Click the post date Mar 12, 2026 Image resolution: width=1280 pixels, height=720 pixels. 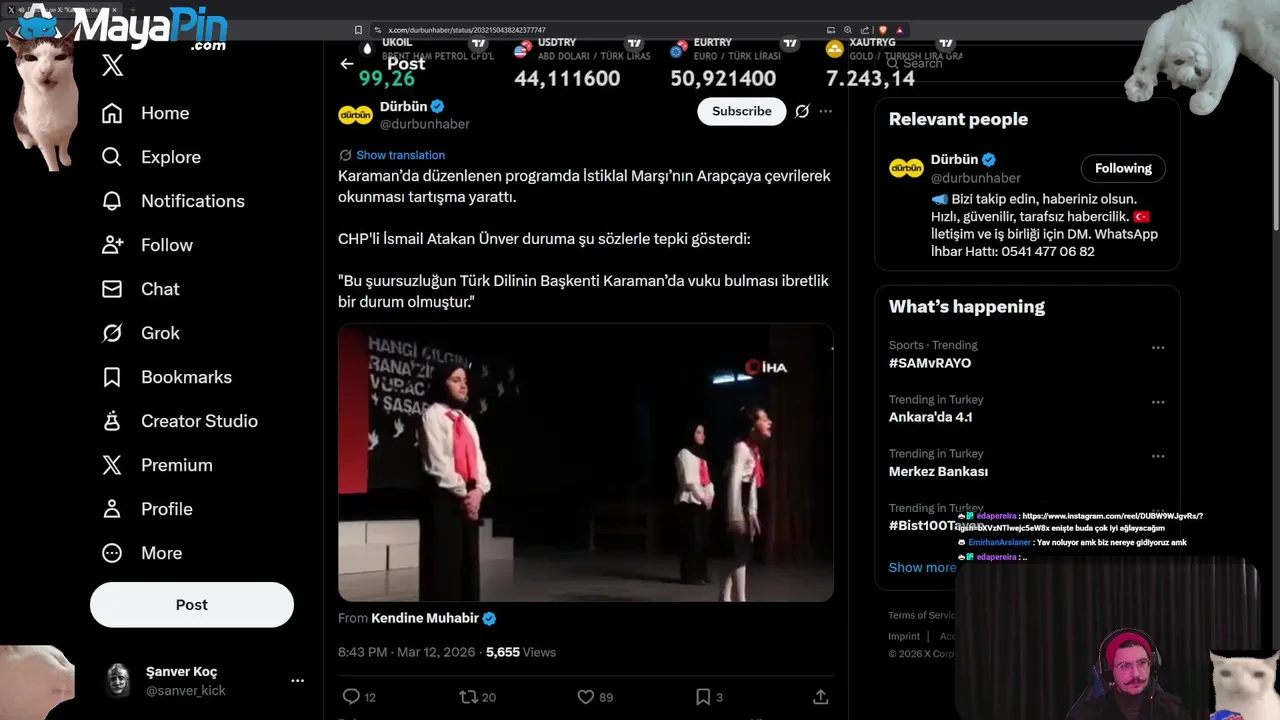pos(437,652)
